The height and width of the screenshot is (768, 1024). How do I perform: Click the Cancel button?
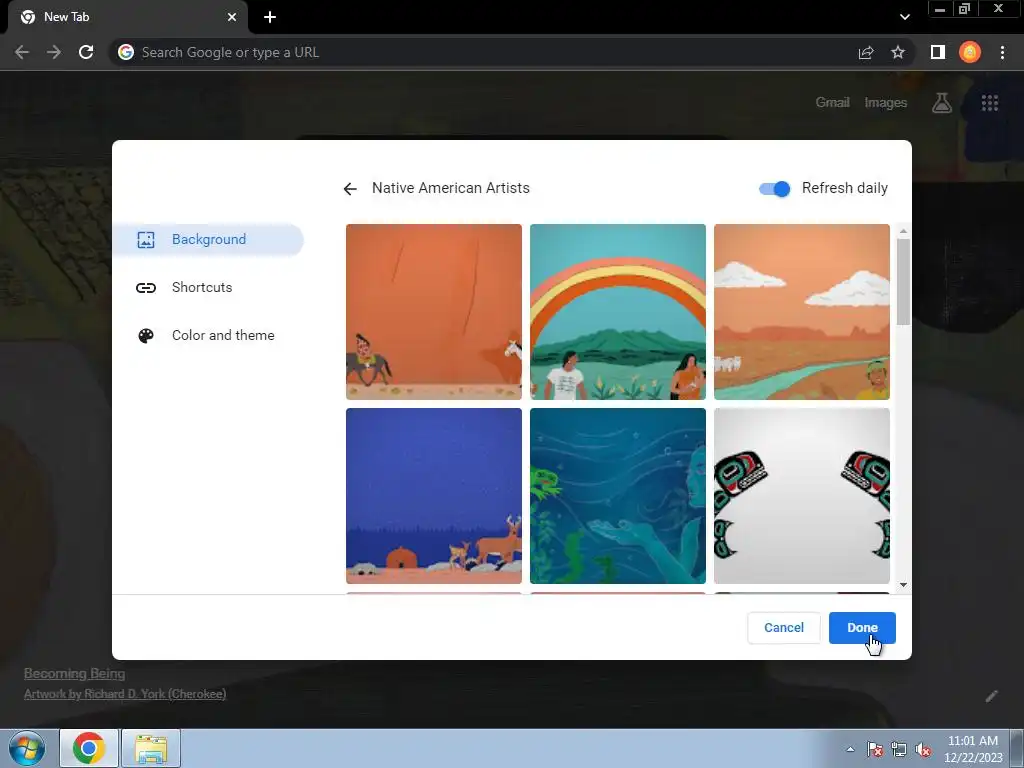click(x=784, y=628)
